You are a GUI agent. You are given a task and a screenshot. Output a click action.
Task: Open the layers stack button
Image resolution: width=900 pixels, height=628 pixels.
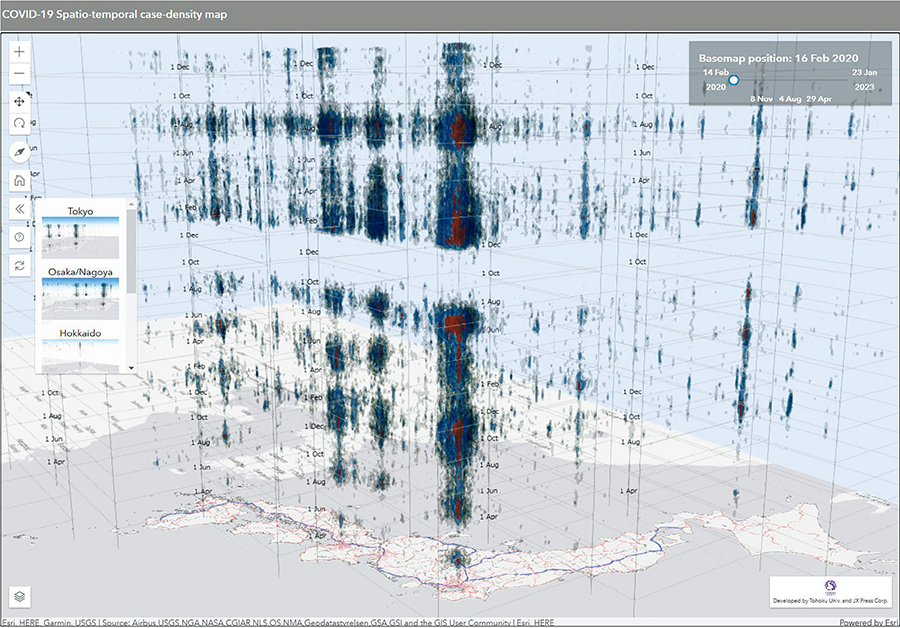coord(21,595)
